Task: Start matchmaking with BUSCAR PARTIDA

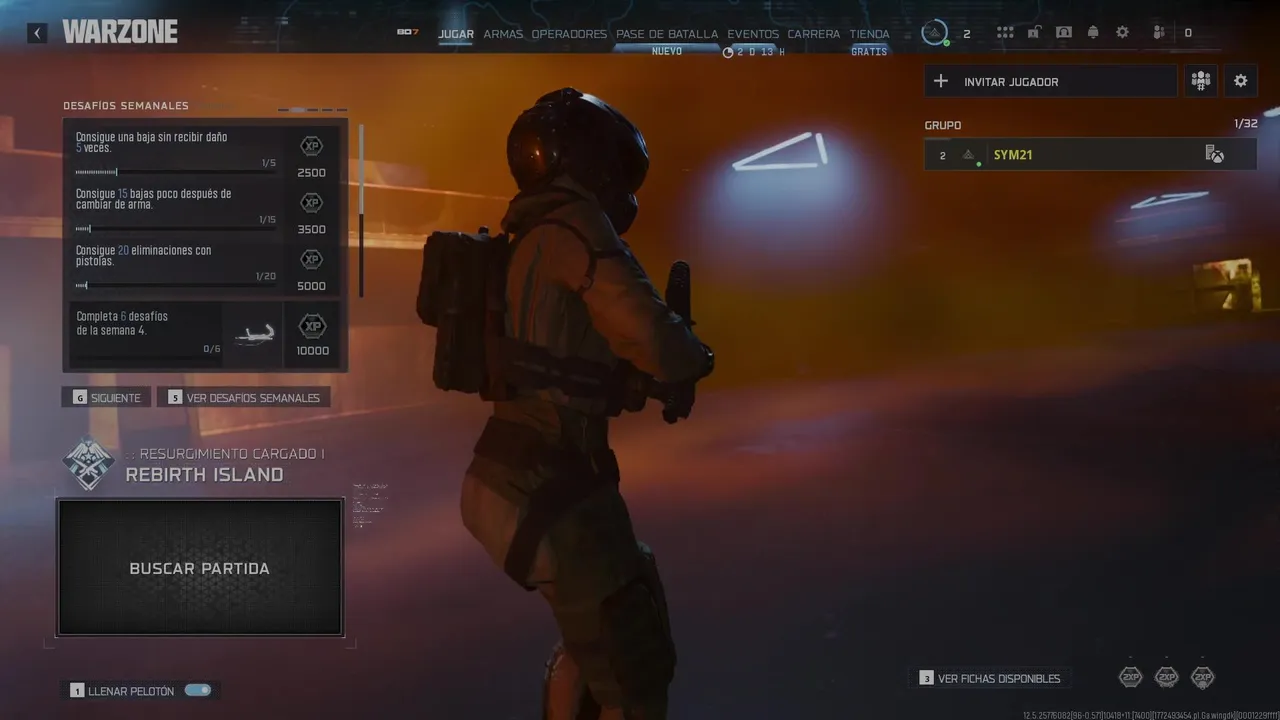Action: [200, 567]
